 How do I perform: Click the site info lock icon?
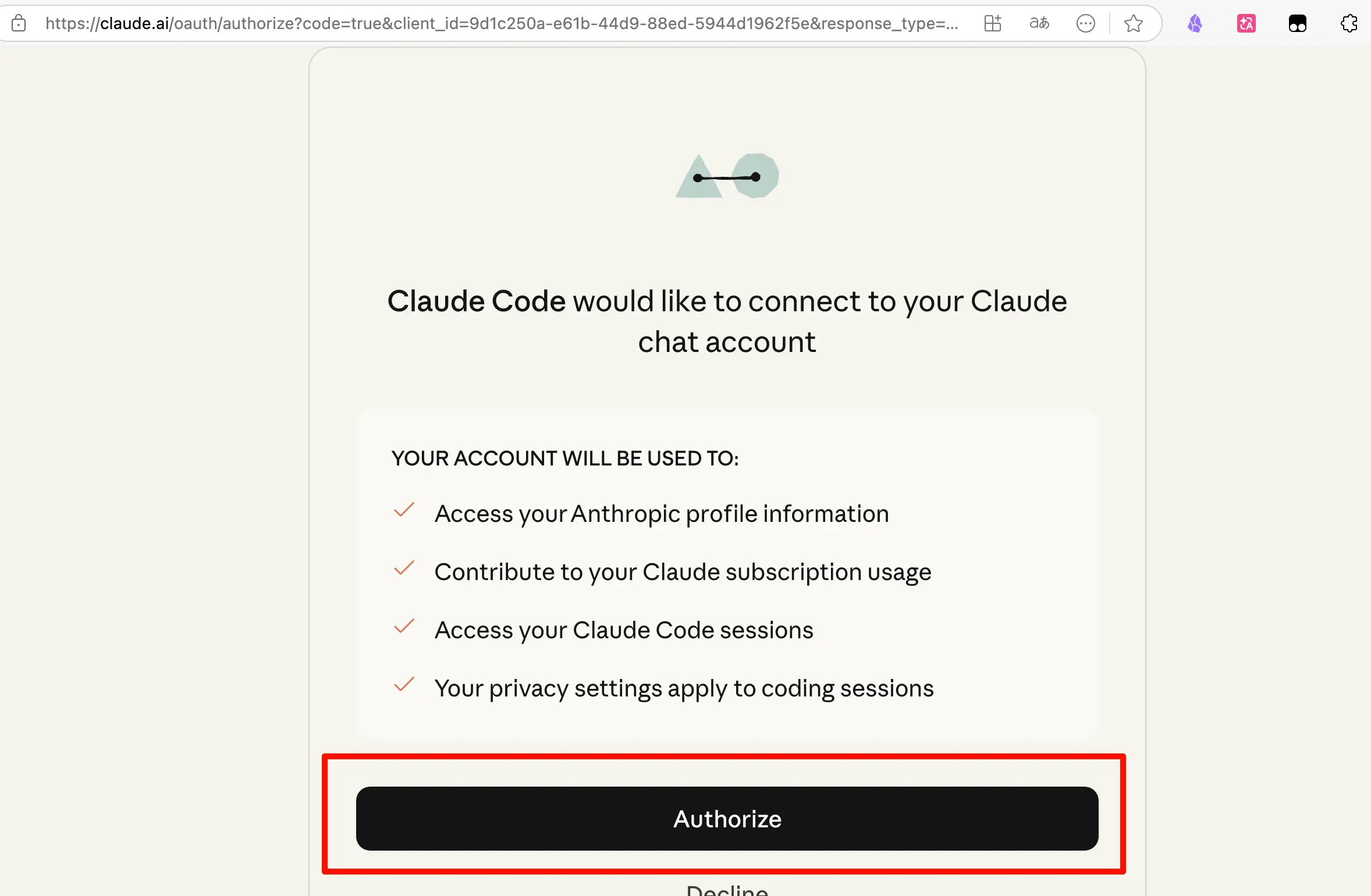click(x=19, y=23)
